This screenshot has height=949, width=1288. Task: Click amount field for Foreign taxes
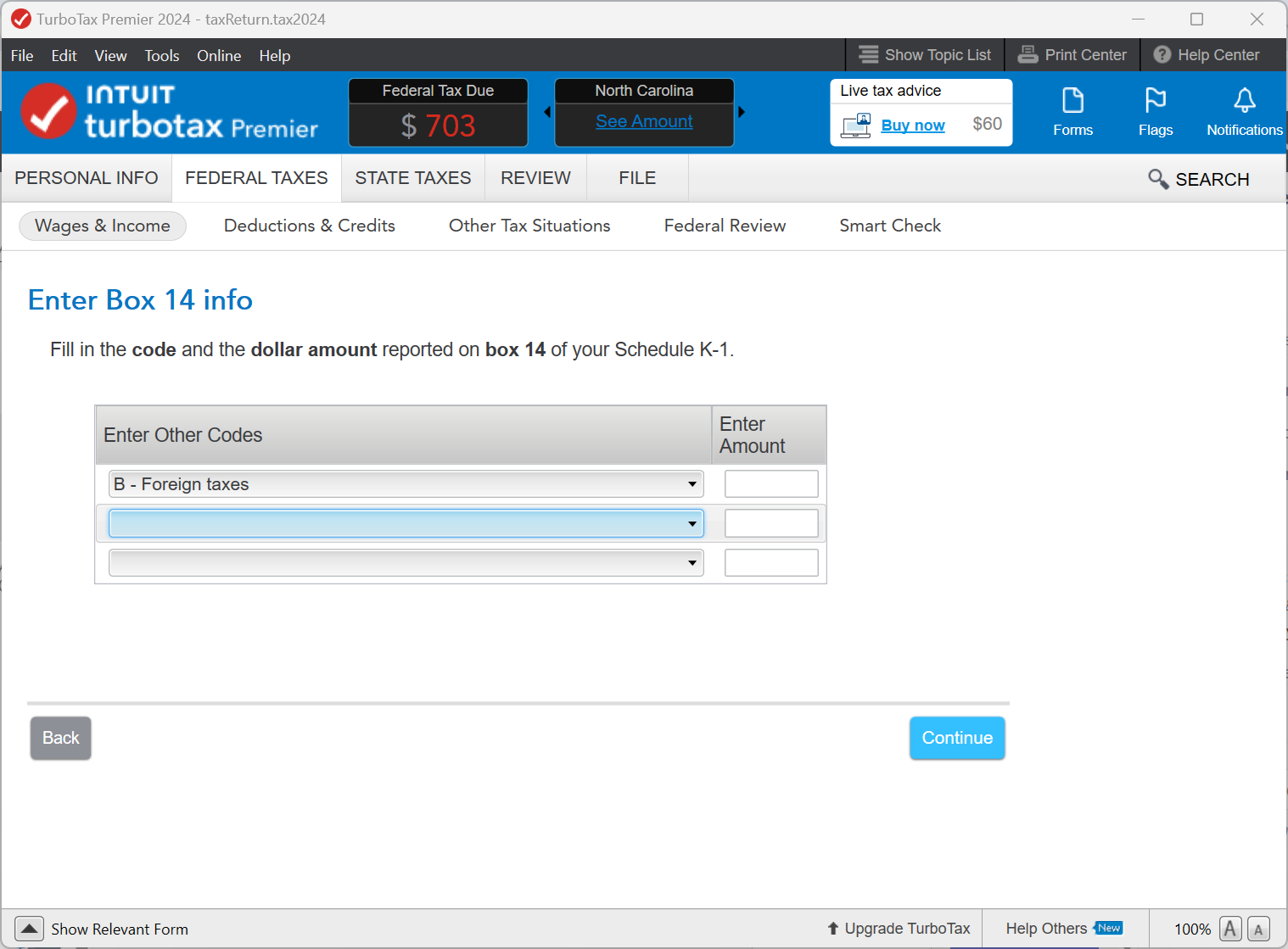(771, 484)
